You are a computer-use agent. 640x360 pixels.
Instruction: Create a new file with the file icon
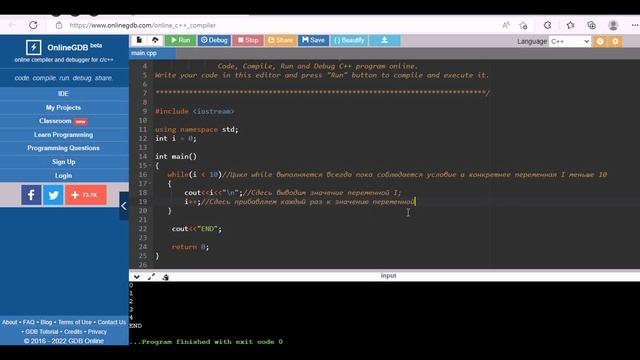[x=139, y=40]
